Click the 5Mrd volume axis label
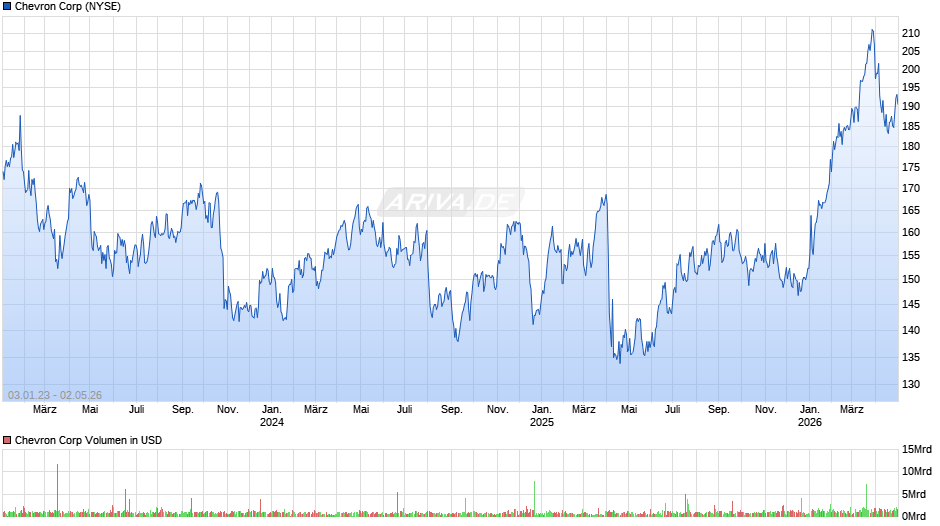The image size is (940, 526). coord(914,494)
